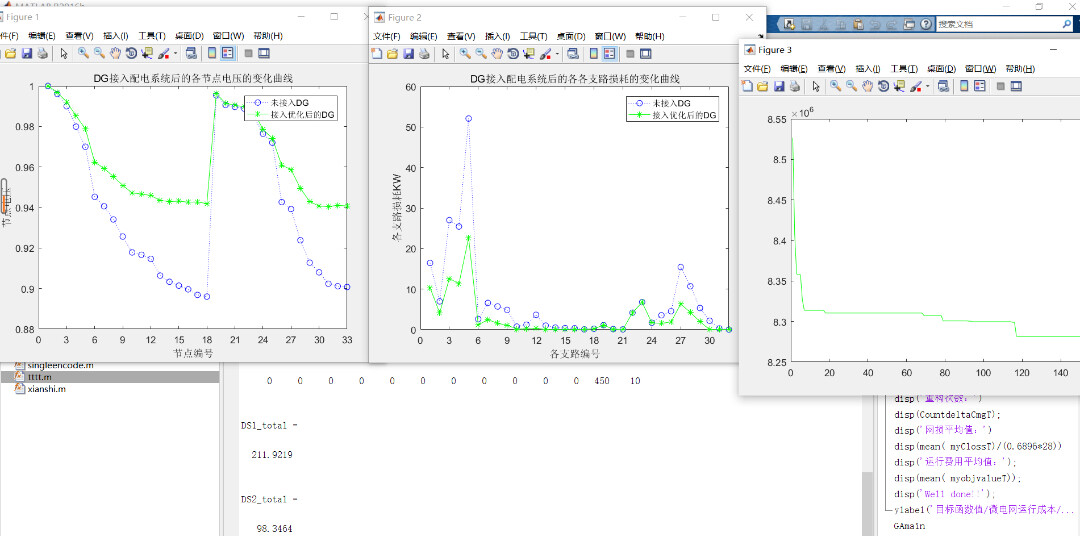
Task: Toggle Insert Legend in Figure 3
Action: [979, 86]
